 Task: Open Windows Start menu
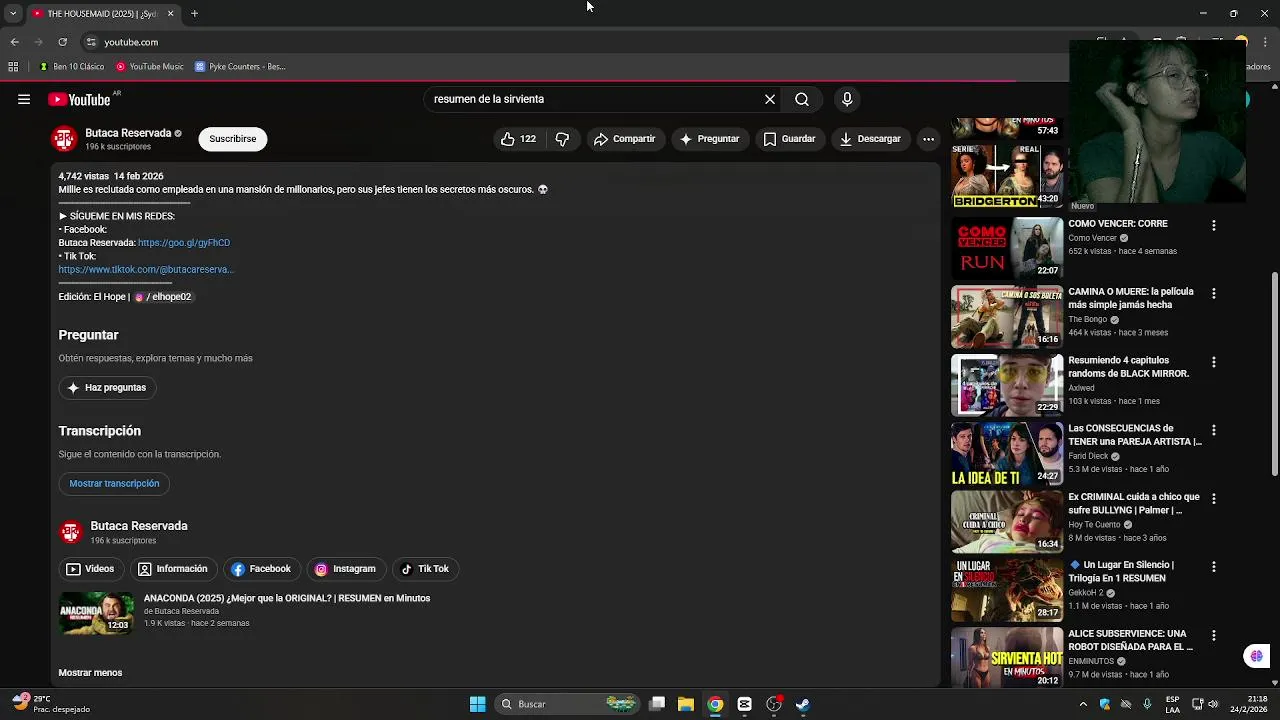(x=478, y=704)
